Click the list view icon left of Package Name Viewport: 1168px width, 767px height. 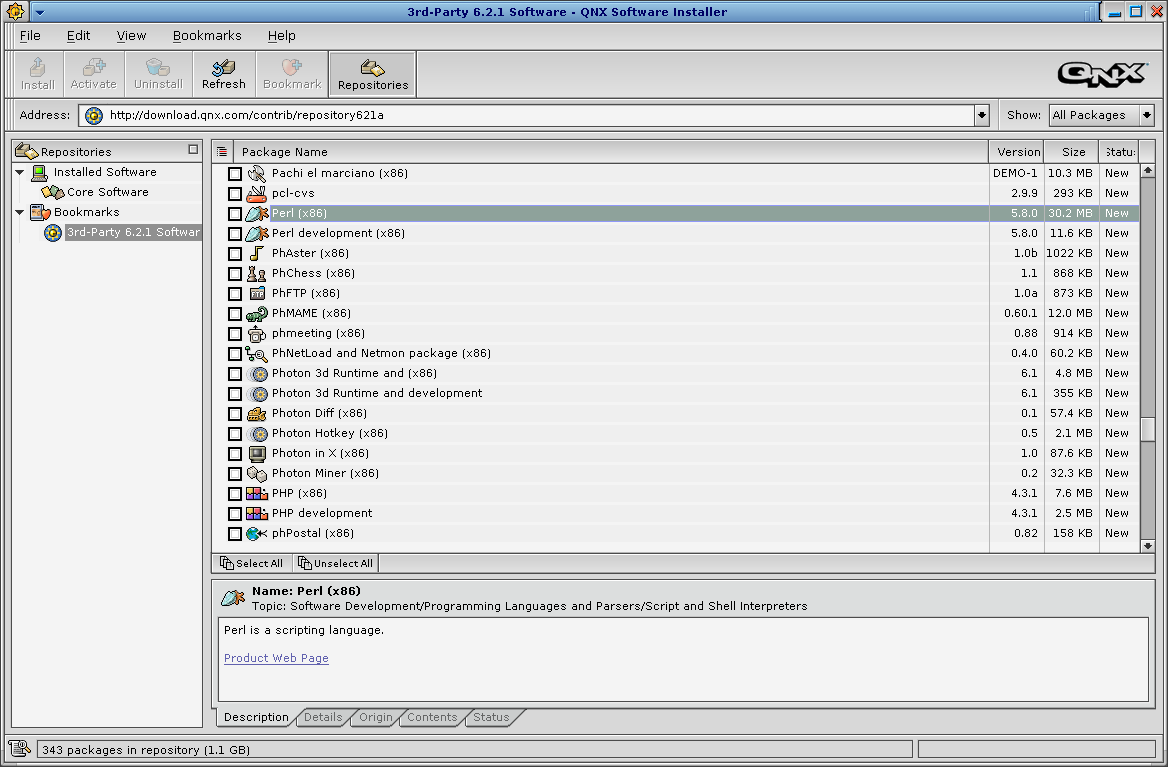pyautogui.click(x=222, y=152)
